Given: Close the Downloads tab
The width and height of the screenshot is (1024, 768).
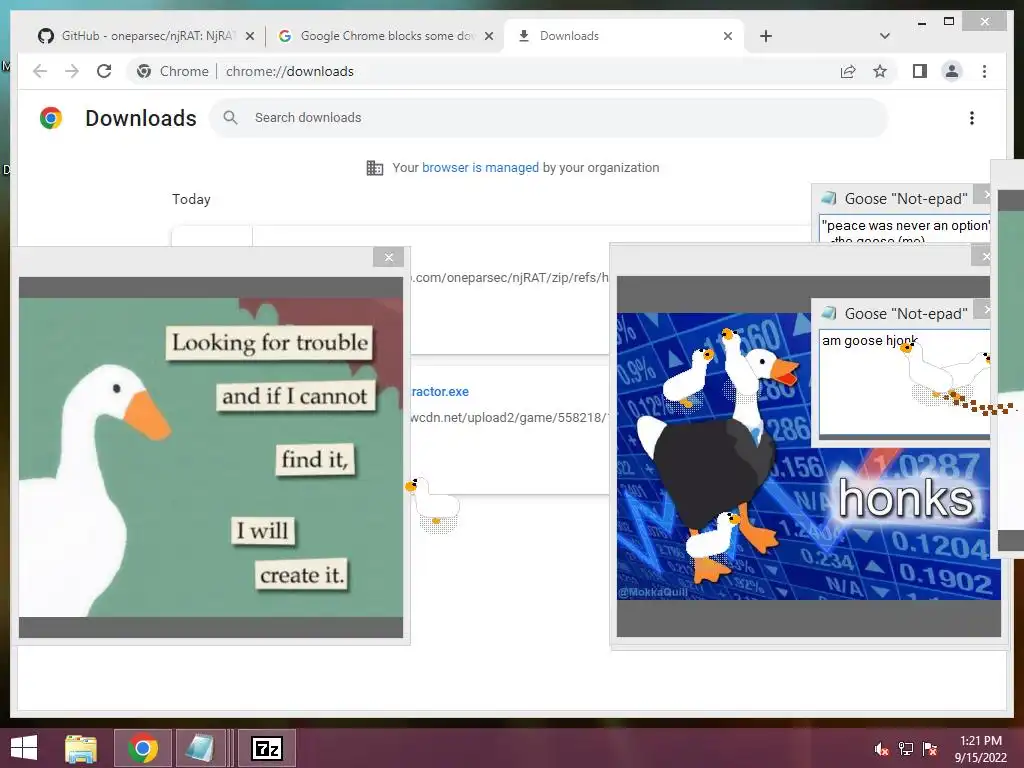Looking at the screenshot, I should (x=728, y=36).
